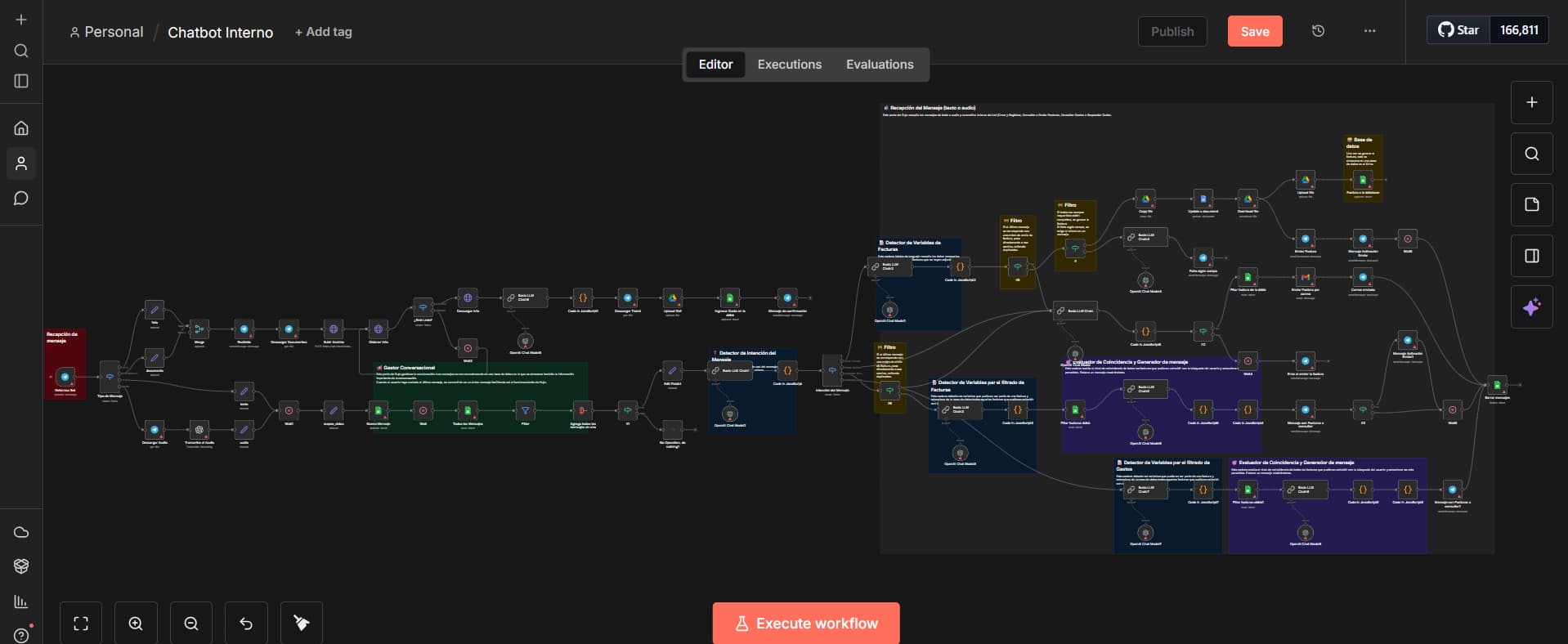The height and width of the screenshot is (644, 1568).
Task: Select the Borrar mensajes Google Sheets node
Action: click(x=1497, y=385)
